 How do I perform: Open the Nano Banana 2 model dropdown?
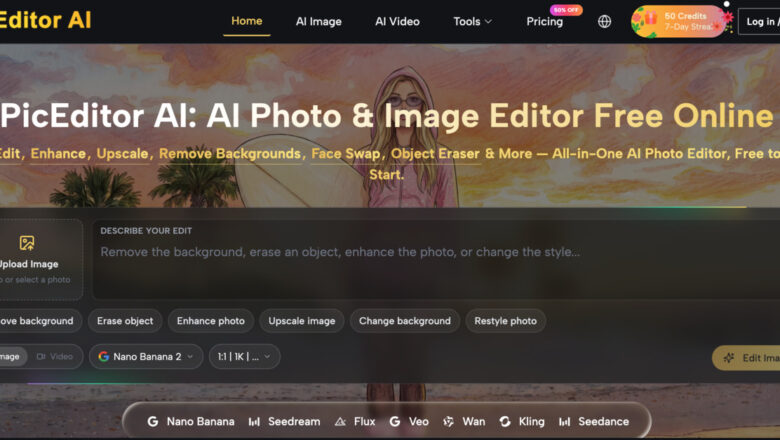pos(146,356)
